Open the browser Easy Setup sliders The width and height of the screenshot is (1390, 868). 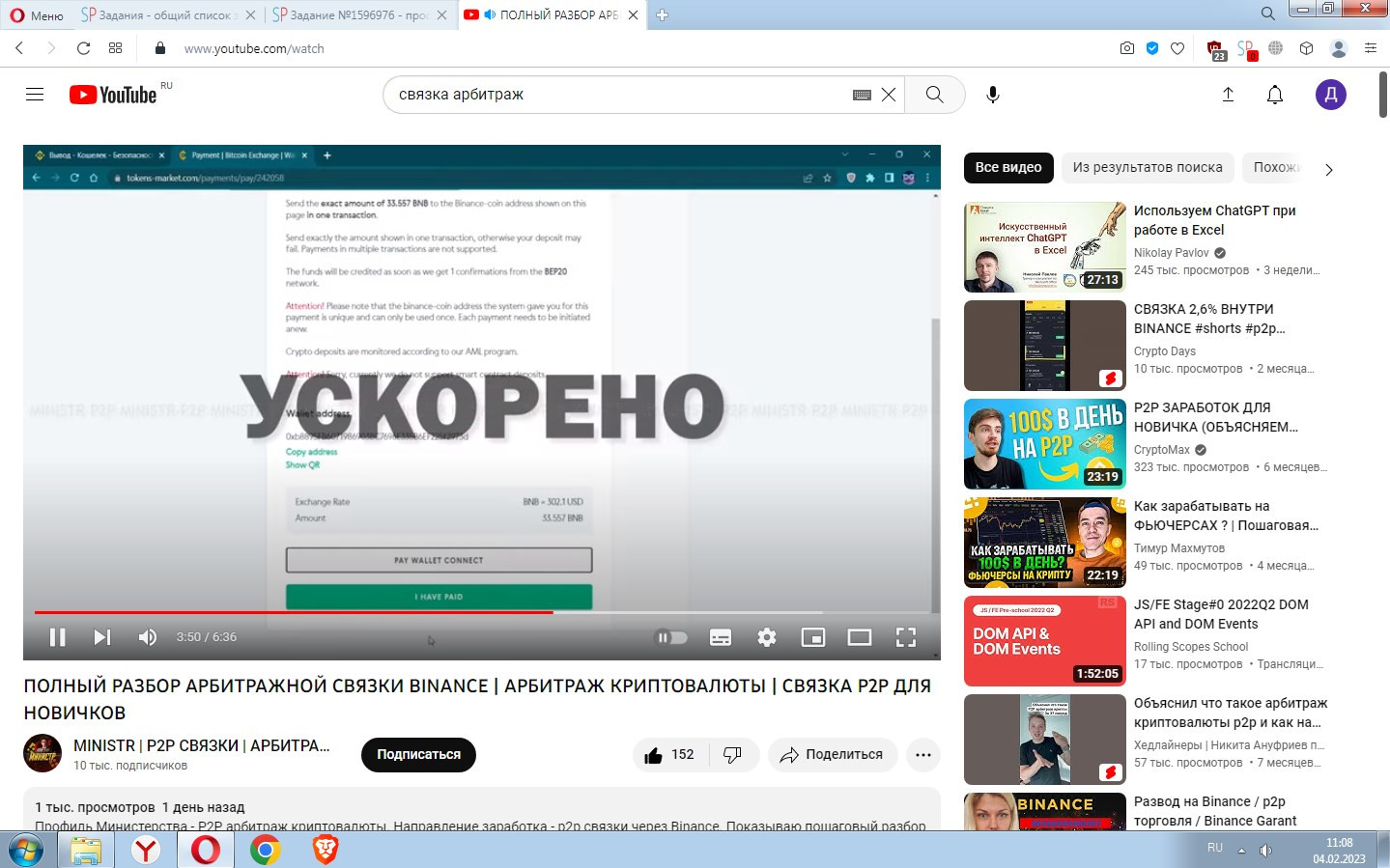pos(1371,48)
